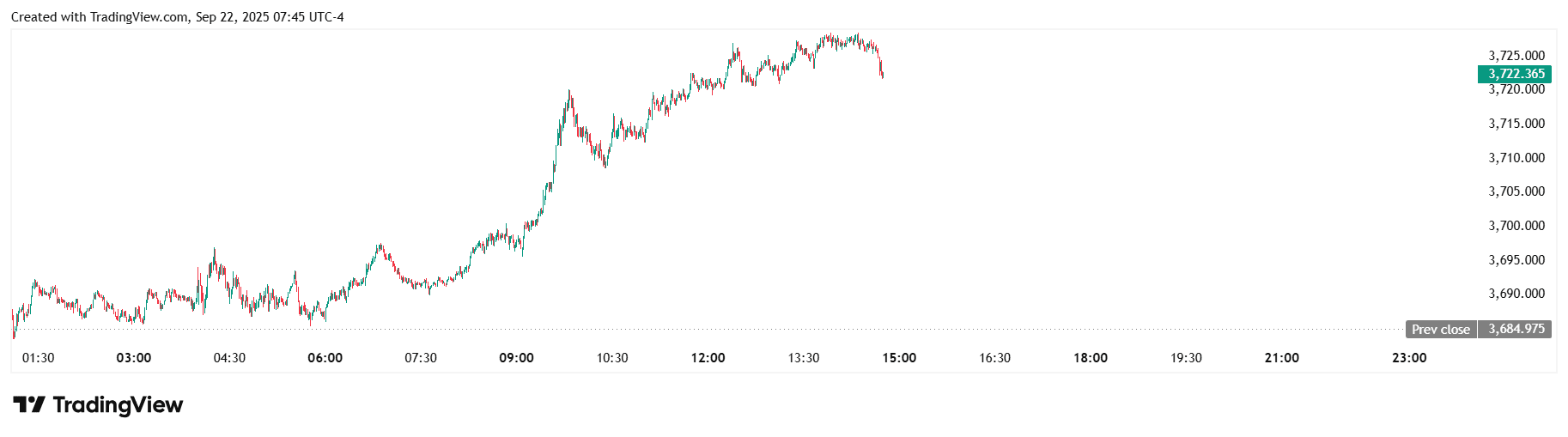The image size is (1568, 437).
Task: Click the previous close value 3,684.975
Action: (x=1516, y=329)
